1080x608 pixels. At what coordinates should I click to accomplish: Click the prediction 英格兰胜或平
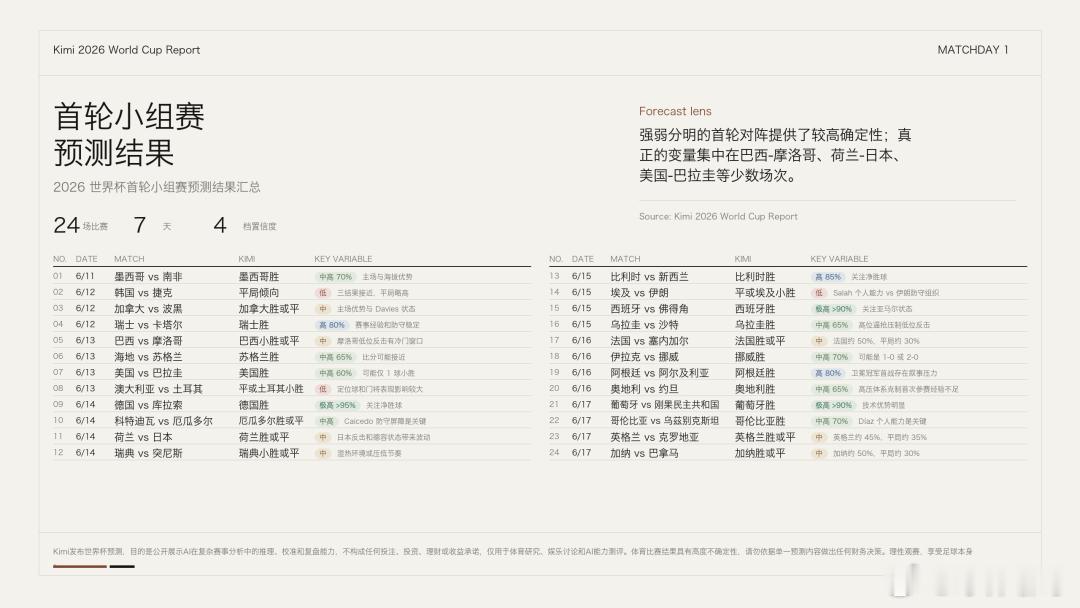(x=765, y=437)
